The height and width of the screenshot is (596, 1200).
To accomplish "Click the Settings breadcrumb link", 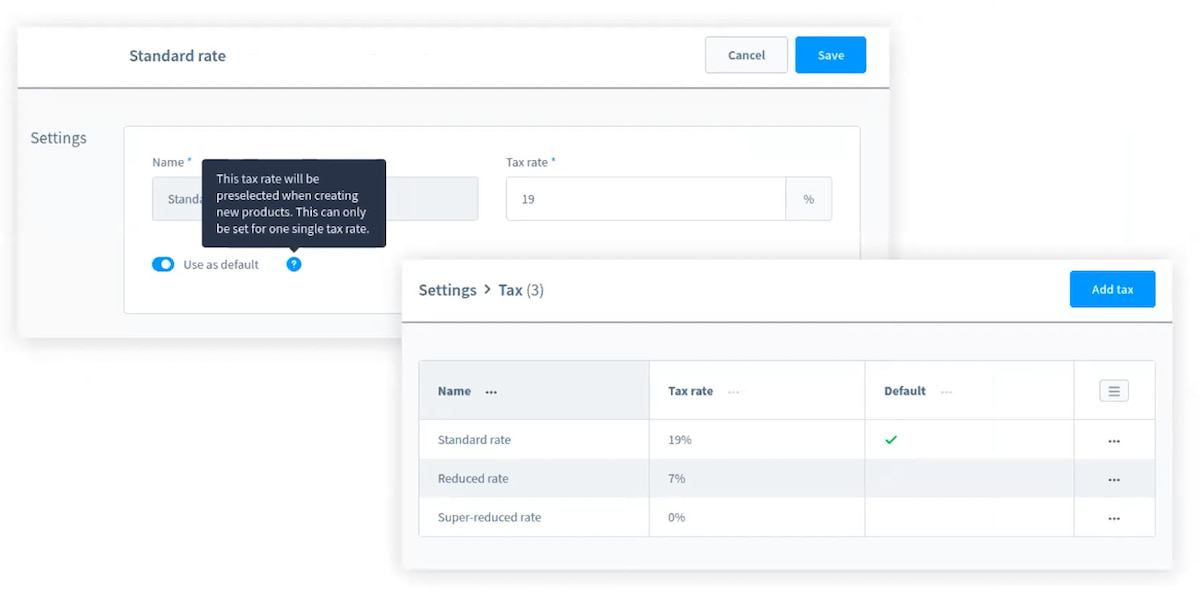I will [x=447, y=290].
